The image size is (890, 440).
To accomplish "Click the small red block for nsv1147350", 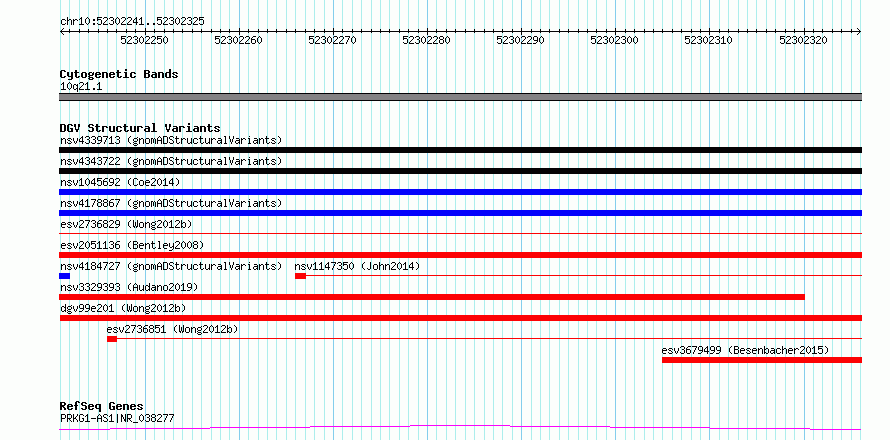I will tap(300, 276).
